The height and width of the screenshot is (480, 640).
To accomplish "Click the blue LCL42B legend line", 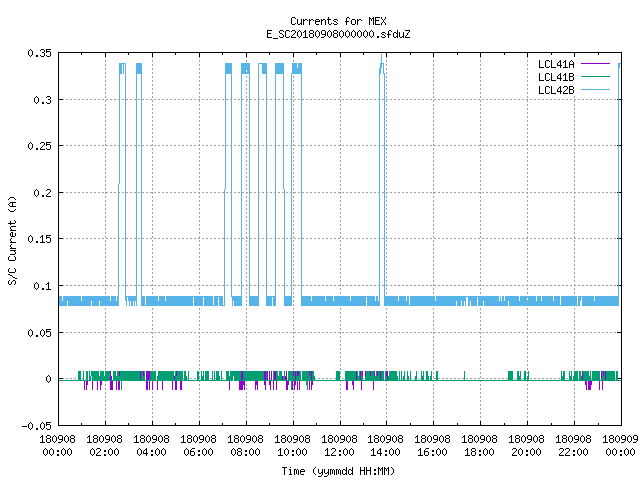I will pos(595,90).
